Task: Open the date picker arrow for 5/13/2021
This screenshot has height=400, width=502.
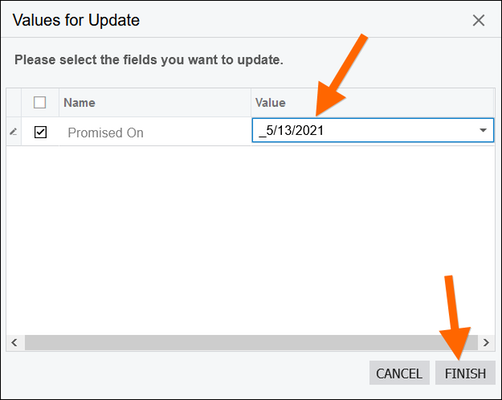Action: (x=483, y=130)
